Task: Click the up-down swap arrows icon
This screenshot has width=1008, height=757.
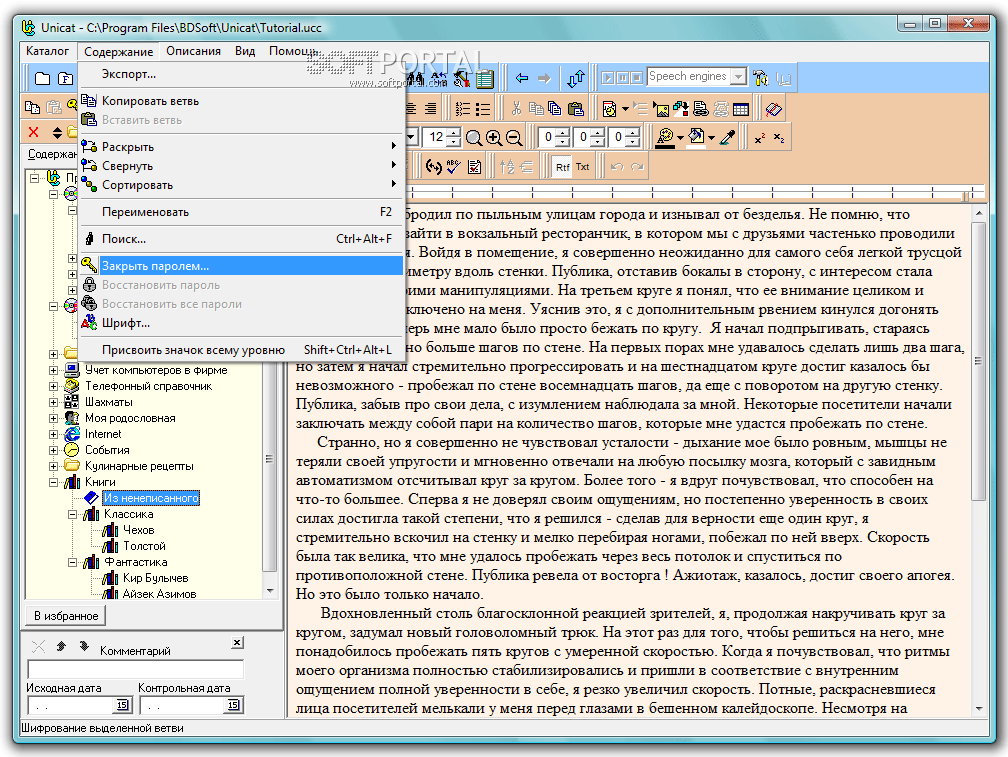Action: click(576, 78)
